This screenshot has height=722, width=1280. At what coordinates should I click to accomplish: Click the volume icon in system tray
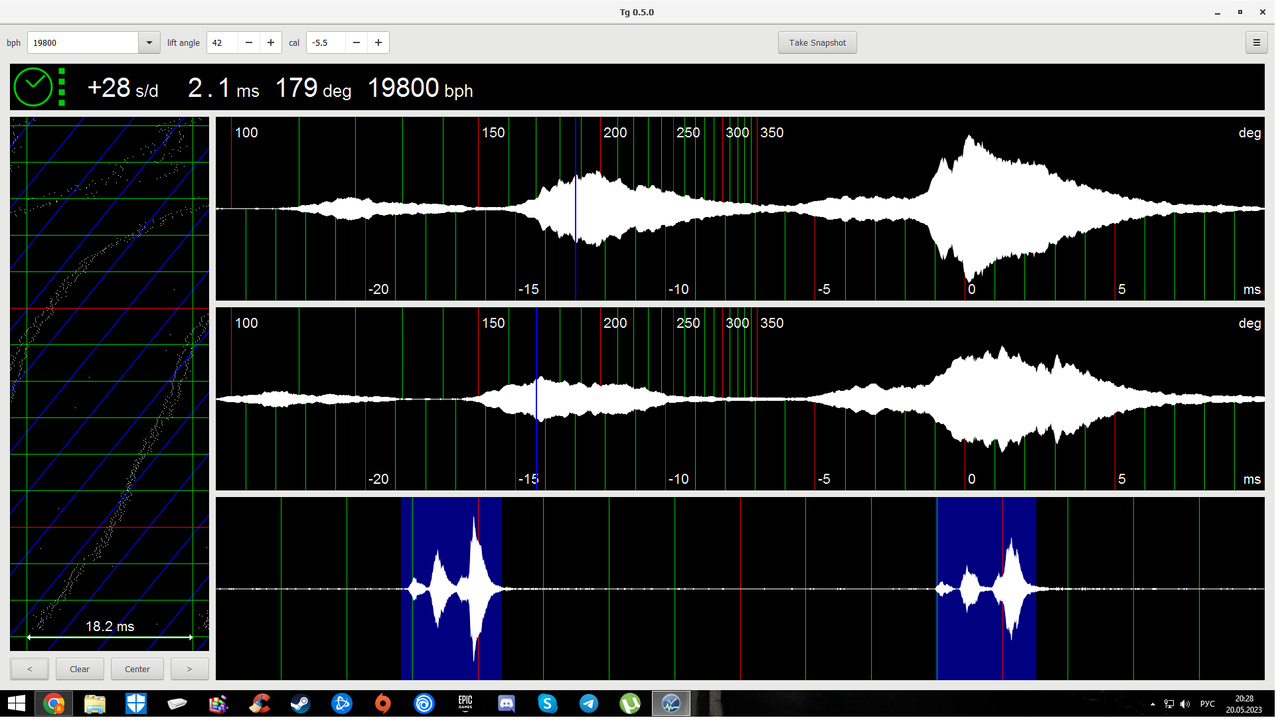[1185, 704]
